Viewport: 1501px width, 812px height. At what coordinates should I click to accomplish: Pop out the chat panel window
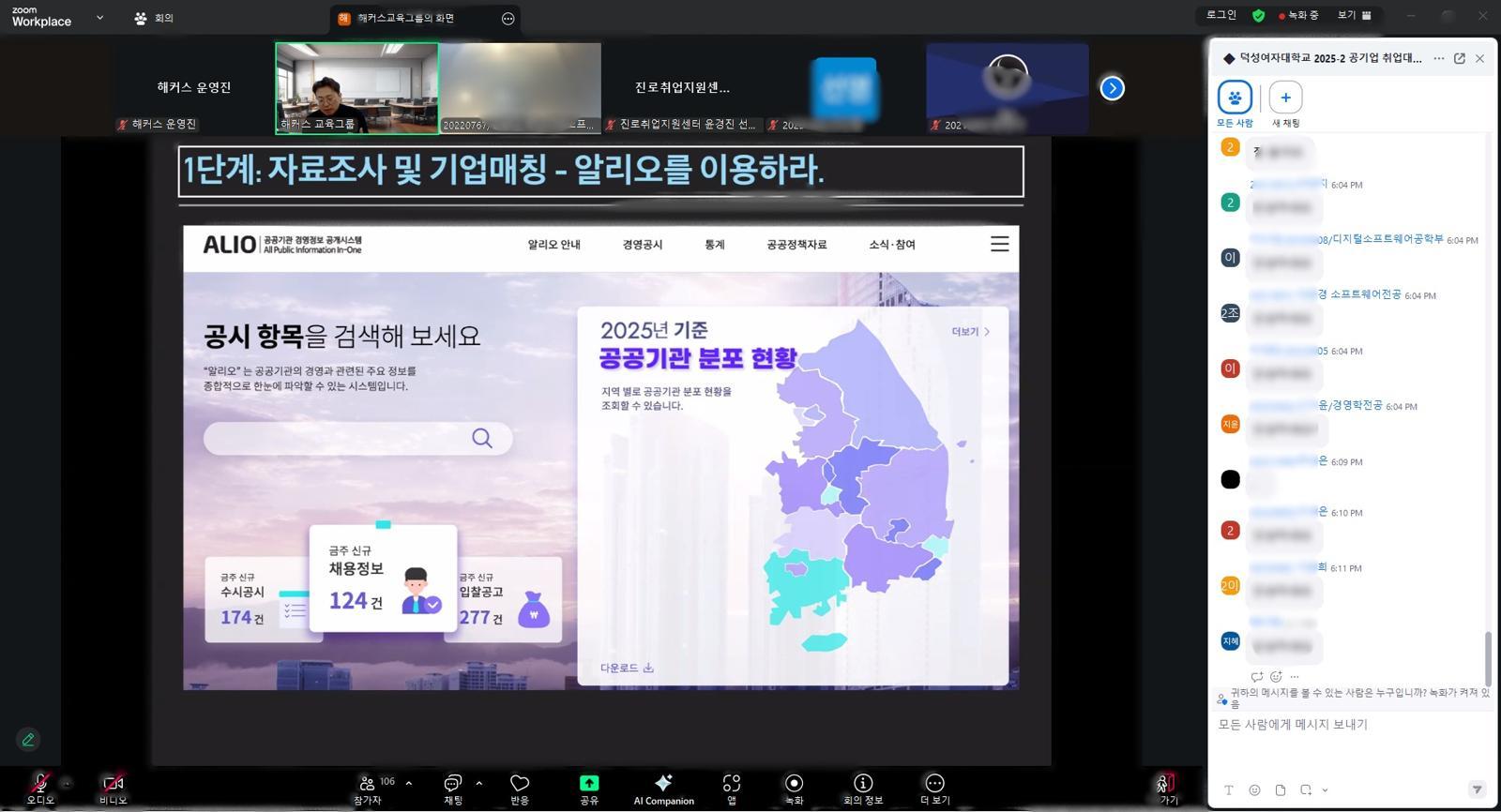1460,58
